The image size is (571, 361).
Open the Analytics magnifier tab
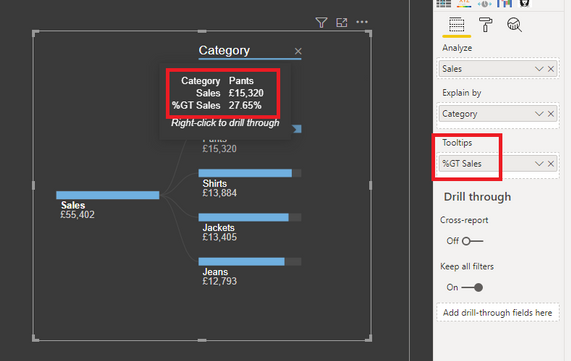514,25
